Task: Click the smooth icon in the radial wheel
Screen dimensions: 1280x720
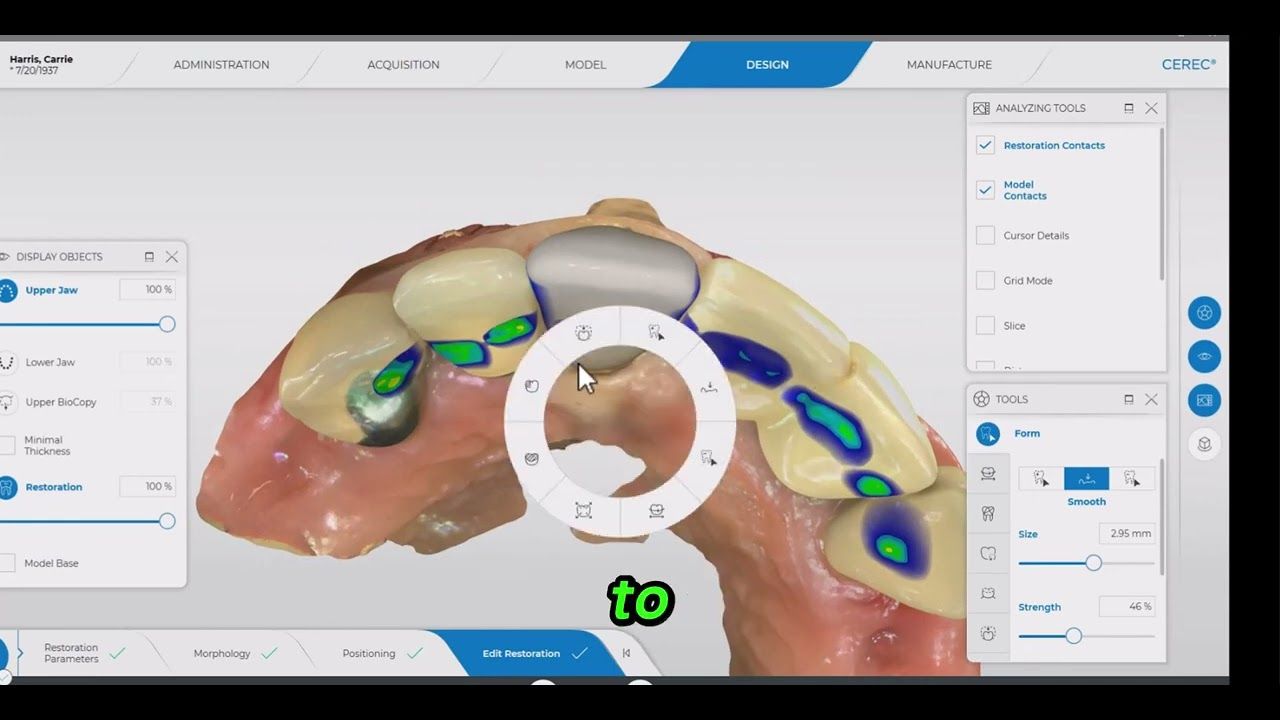Action: (709, 387)
